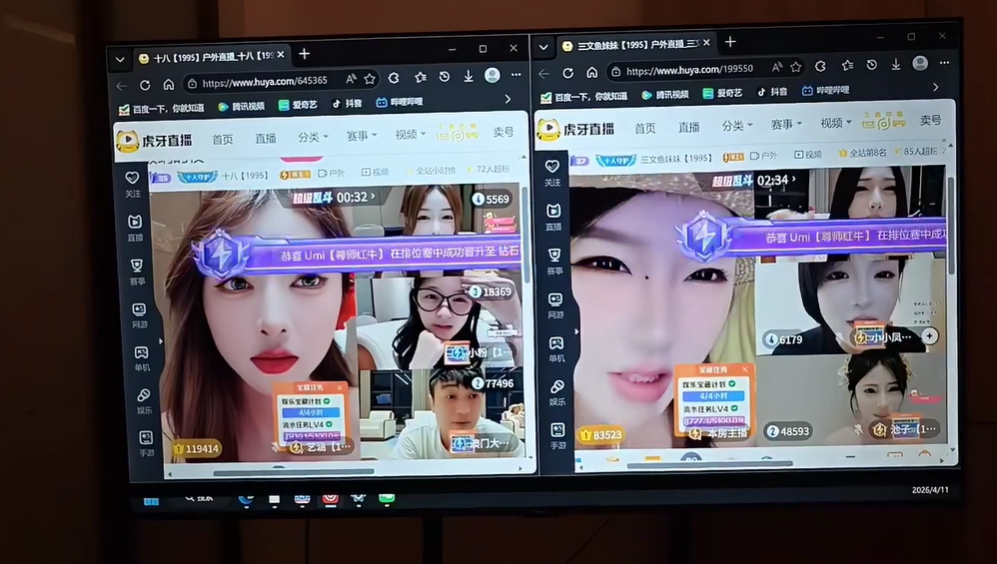997x564 pixels.
Task: Go to Home in right browser window
Action: pos(592,72)
